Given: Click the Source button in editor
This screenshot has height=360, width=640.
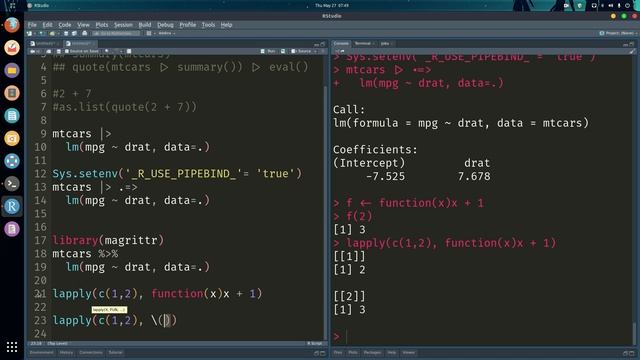Looking at the screenshot, I should [x=301, y=51].
